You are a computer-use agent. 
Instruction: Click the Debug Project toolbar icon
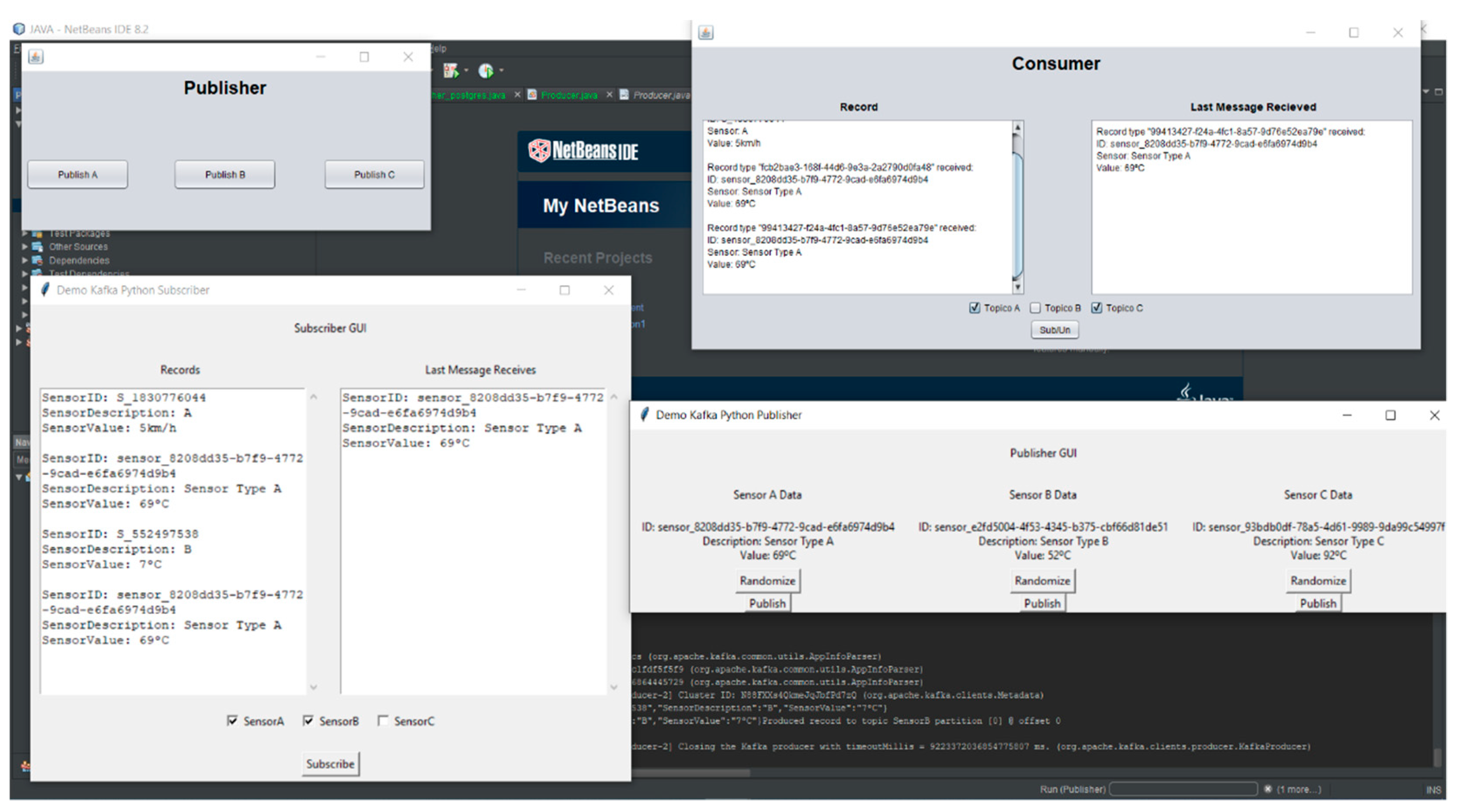pyautogui.click(x=451, y=71)
